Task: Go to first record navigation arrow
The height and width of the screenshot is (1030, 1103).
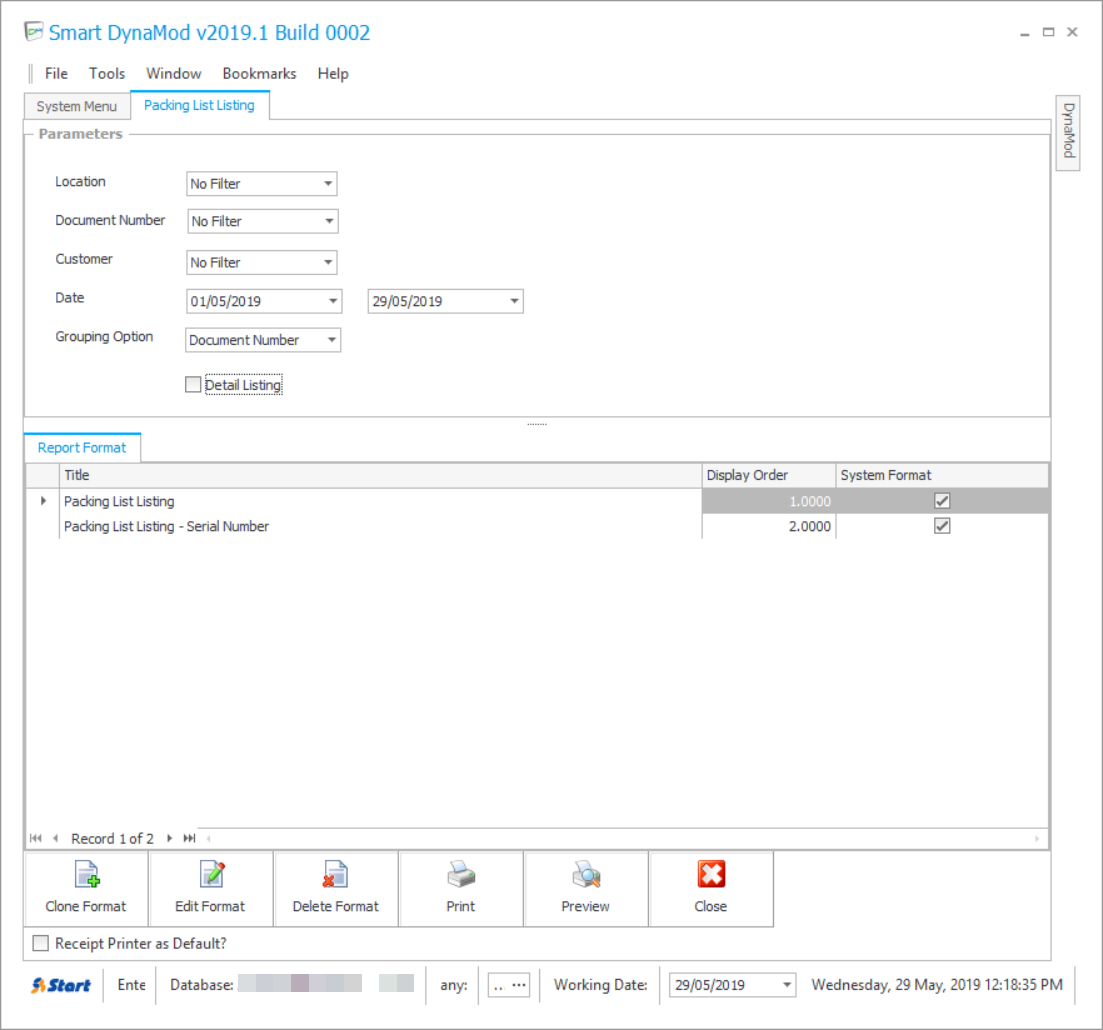Action: coord(36,838)
